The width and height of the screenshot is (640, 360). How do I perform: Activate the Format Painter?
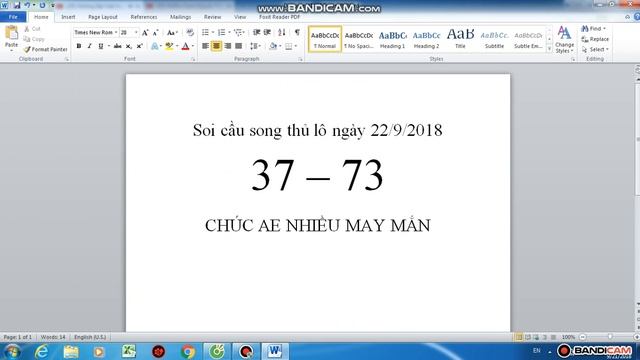[x=45, y=49]
